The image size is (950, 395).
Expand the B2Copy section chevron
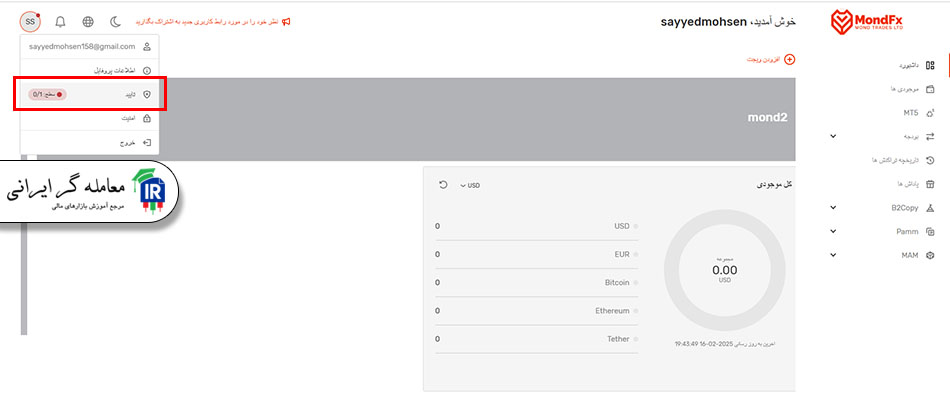click(x=833, y=208)
